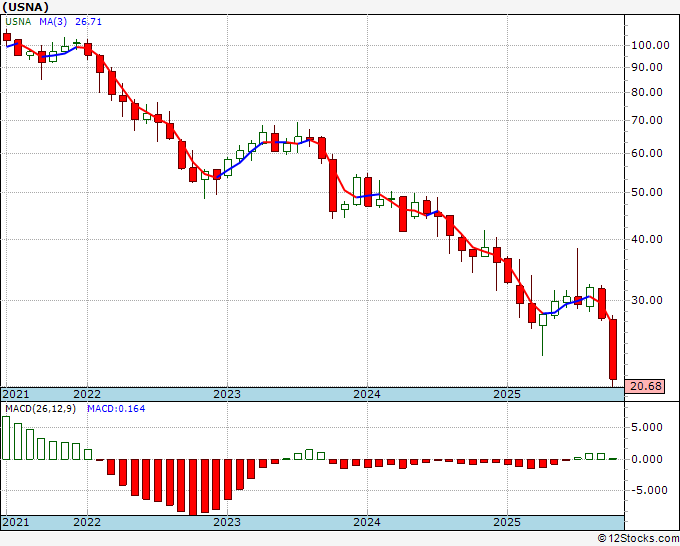This screenshot has height=546, width=680.
Task: Click the current price tag 20.68
Action: click(644, 386)
